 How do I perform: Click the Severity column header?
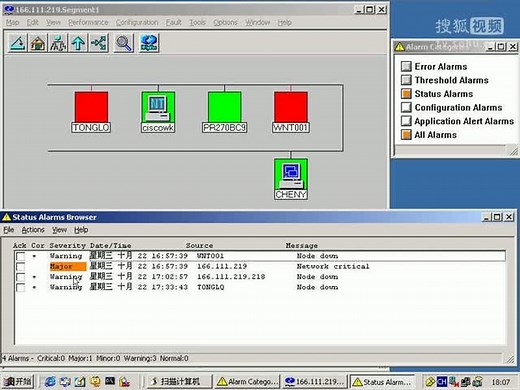pyautogui.click(x=68, y=245)
